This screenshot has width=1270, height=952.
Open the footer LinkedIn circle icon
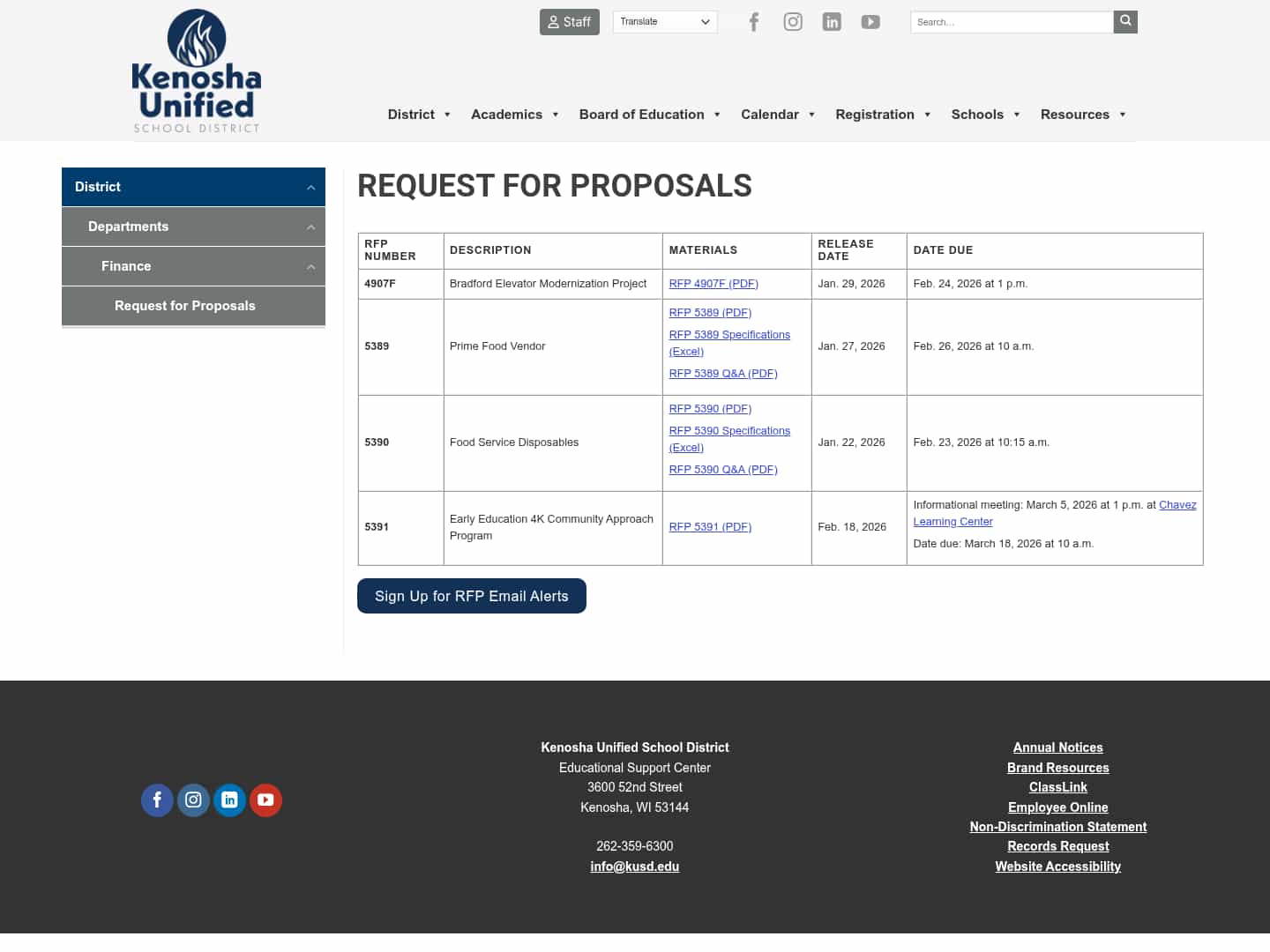point(229,800)
